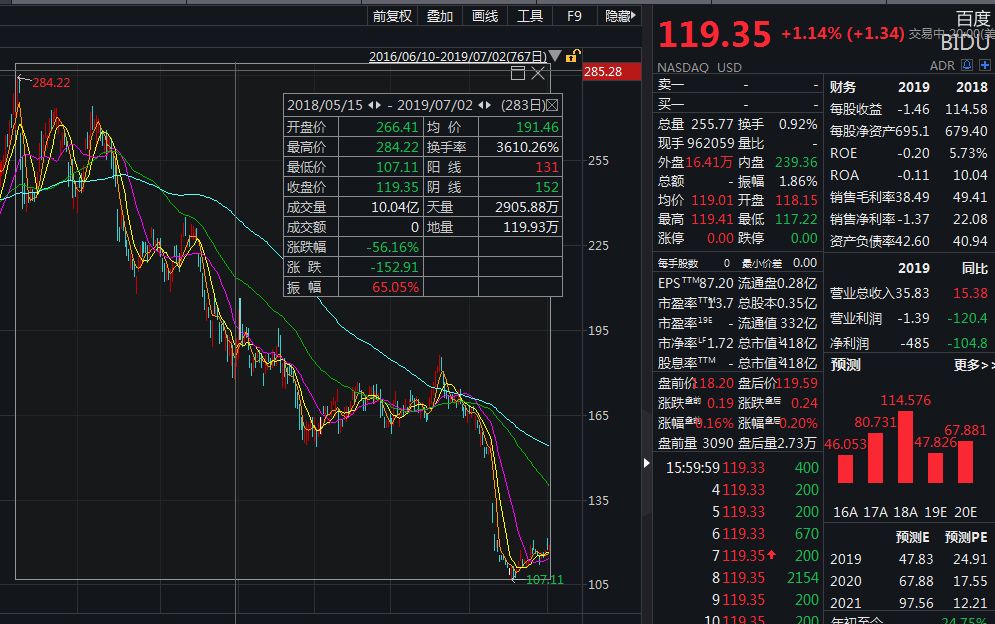Toggle the yellow padlock beside the date range
The image size is (995, 624).
pos(572,56)
